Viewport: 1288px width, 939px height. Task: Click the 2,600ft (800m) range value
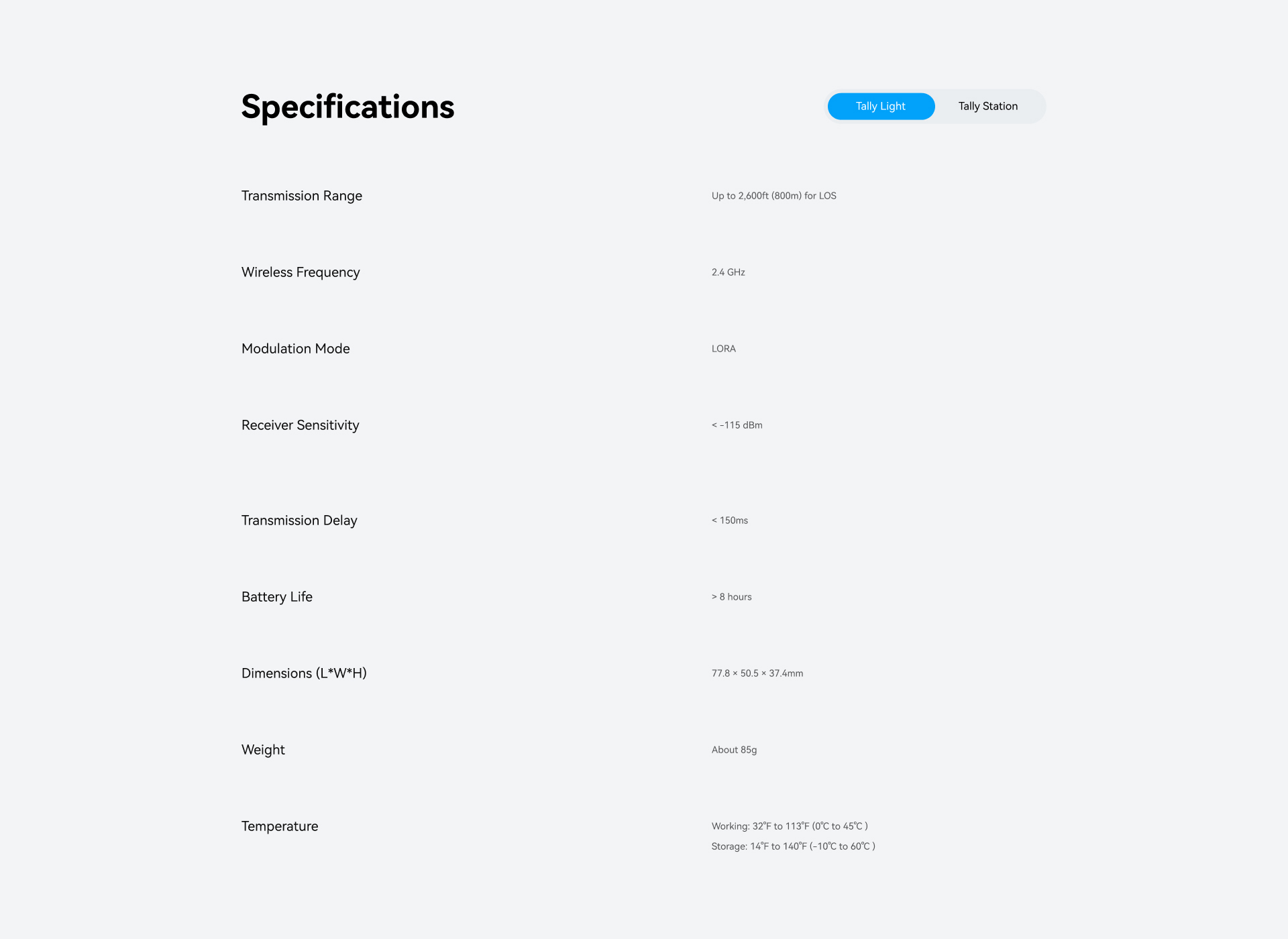tap(773, 196)
